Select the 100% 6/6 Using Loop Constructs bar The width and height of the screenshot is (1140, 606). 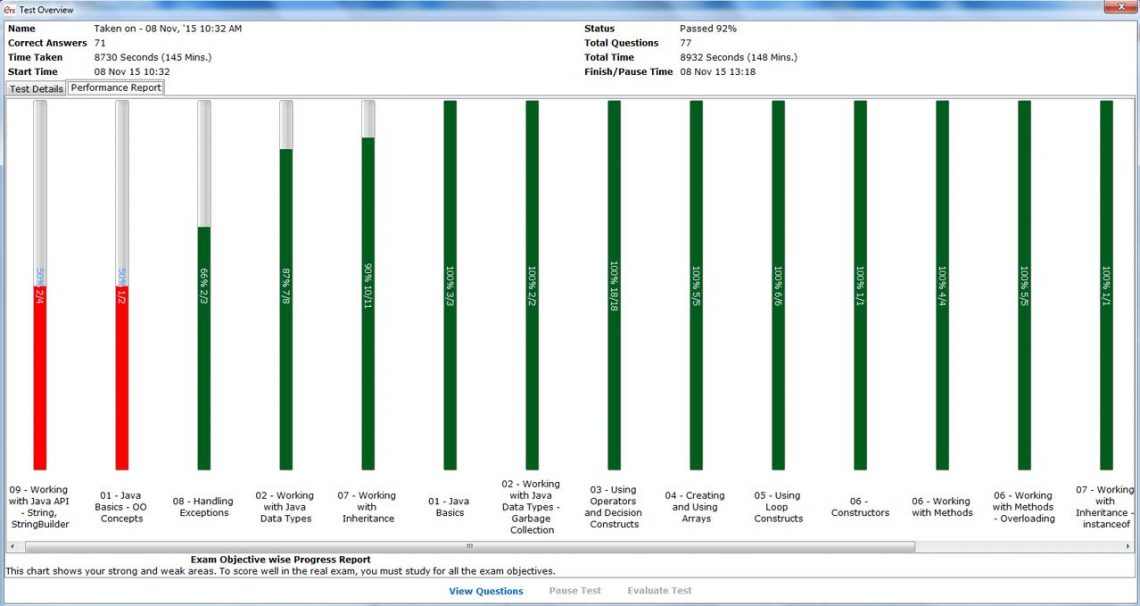(x=778, y=285)
